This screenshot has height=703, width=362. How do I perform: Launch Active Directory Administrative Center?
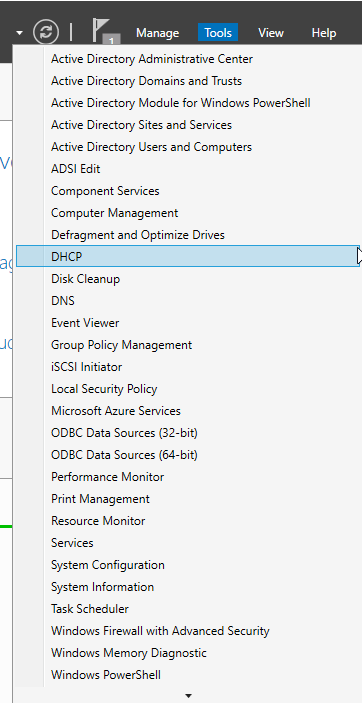tap(188, 59)
